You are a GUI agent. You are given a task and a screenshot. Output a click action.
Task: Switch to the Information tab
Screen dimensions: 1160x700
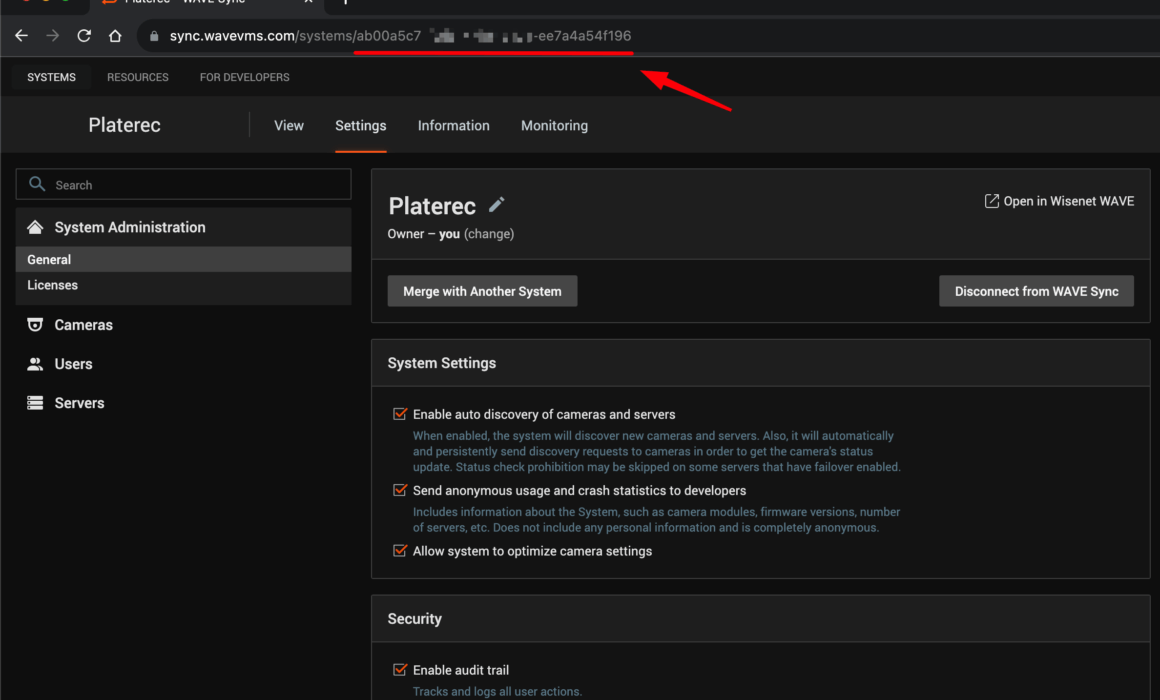click(x=453, y=126)
